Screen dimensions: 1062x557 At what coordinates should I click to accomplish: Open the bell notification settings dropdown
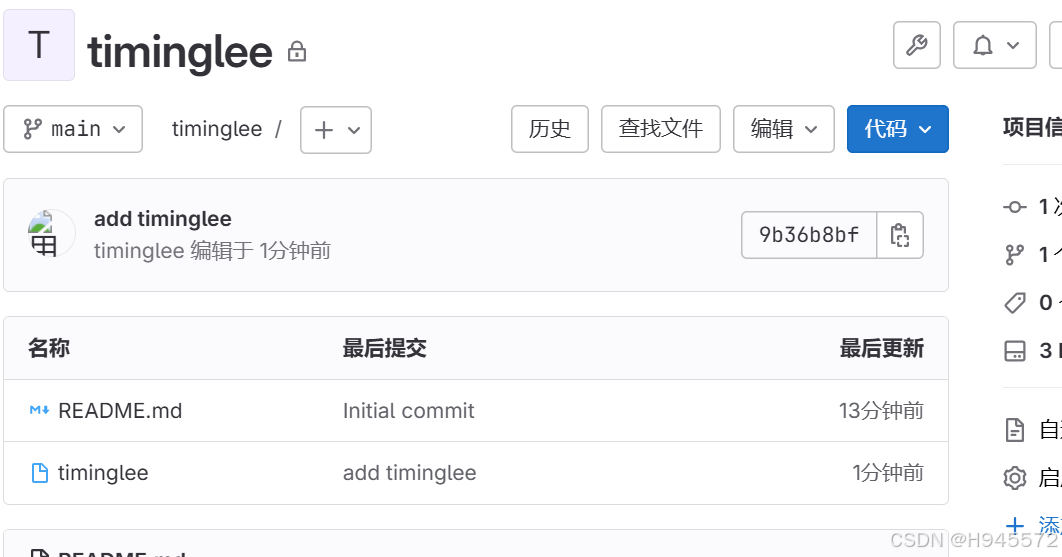(994, 45)
